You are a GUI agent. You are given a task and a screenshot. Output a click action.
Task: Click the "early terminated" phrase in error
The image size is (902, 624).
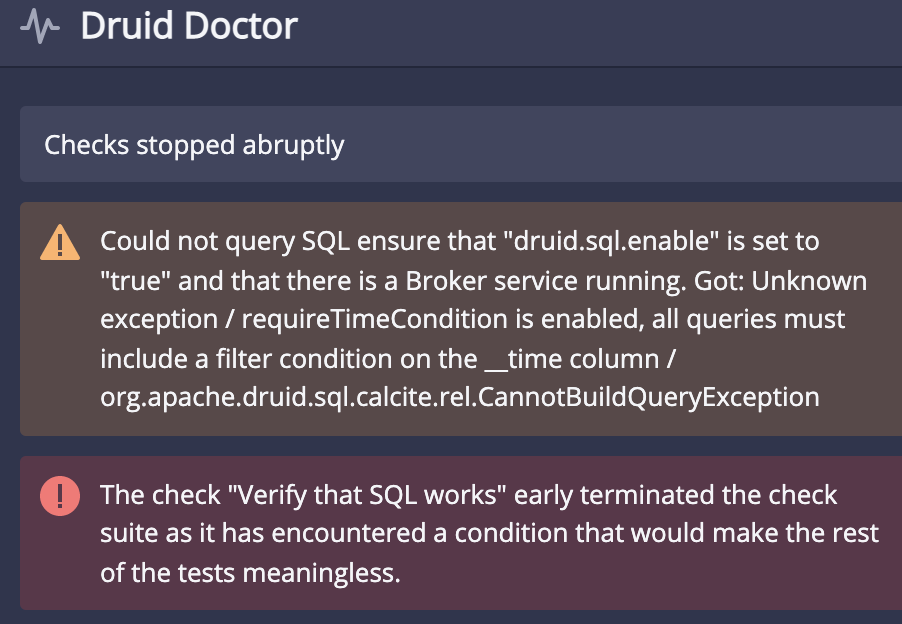(609, 495)
